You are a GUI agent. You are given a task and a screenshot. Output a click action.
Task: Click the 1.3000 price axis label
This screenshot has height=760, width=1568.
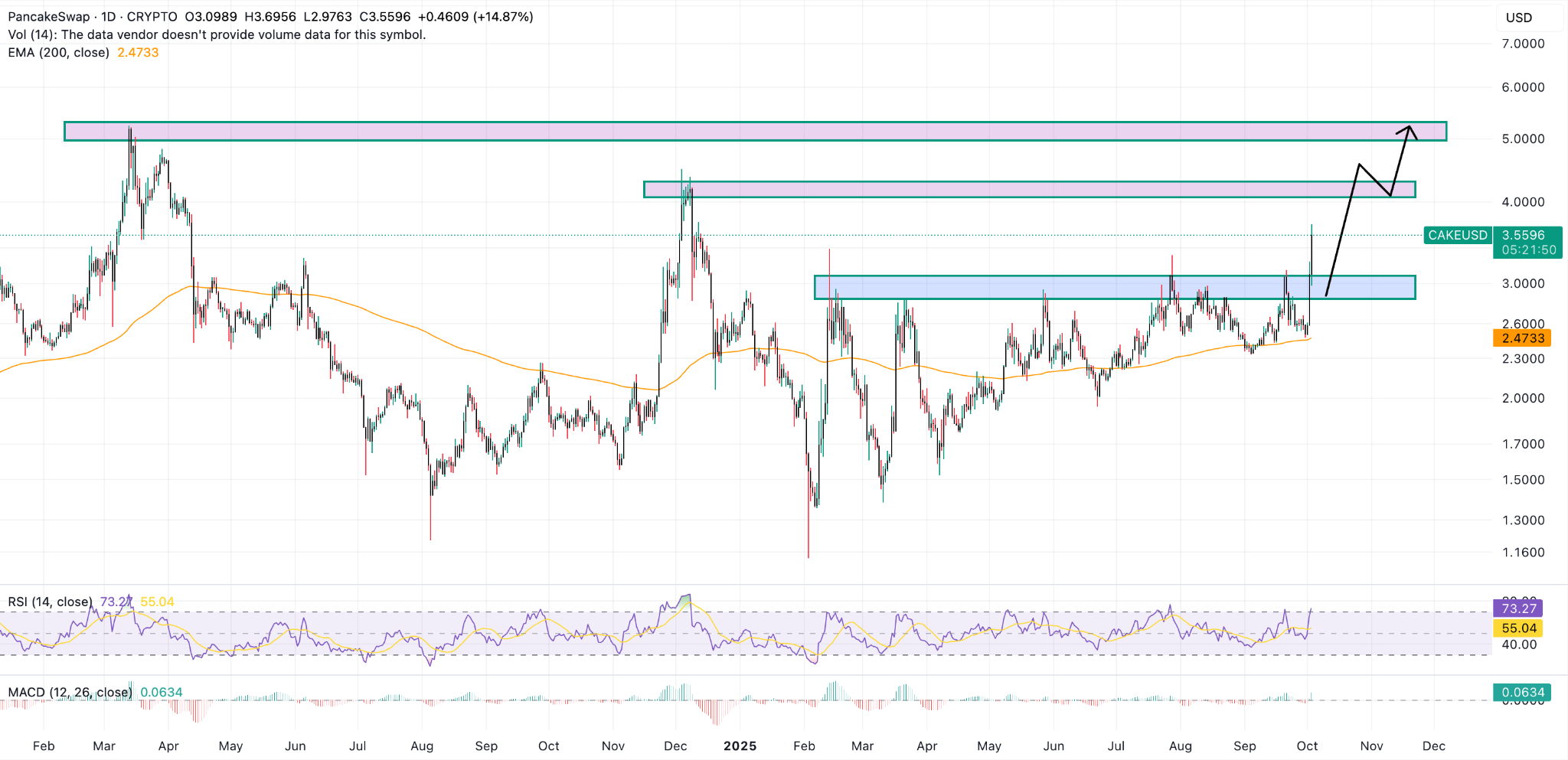(x=1523, y=520)
